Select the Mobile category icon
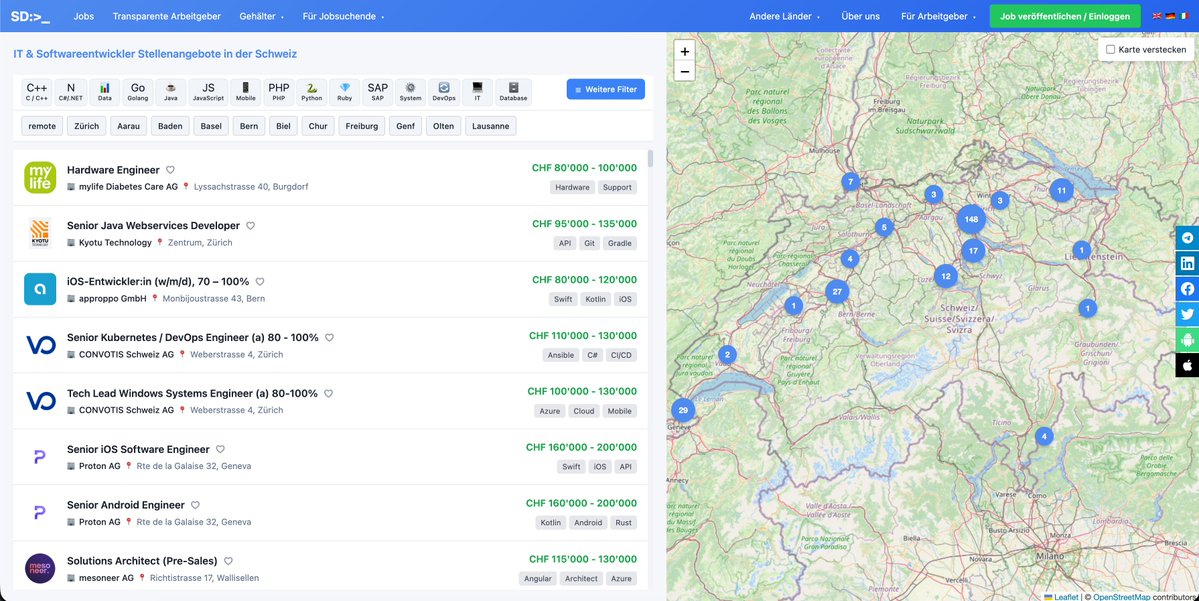 245,92
